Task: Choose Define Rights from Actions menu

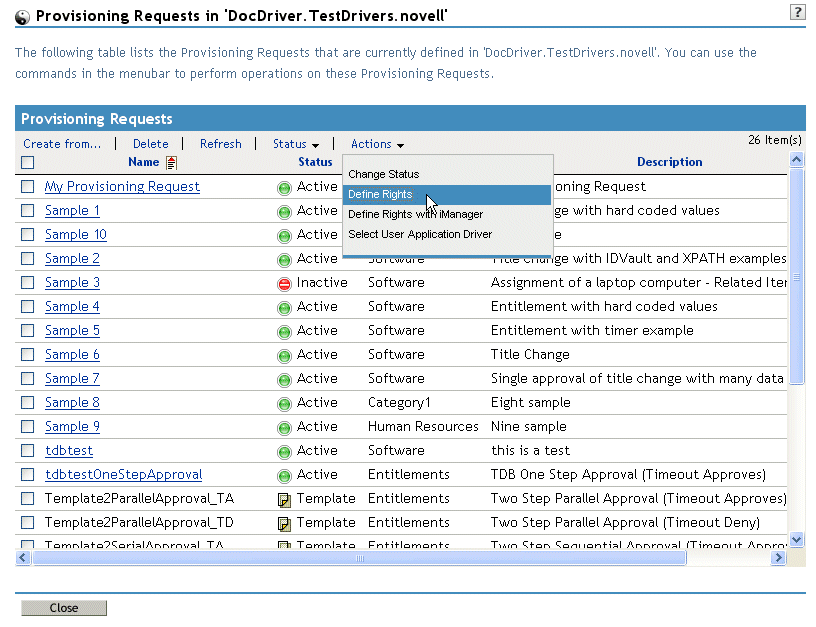Action: (380, 194)
